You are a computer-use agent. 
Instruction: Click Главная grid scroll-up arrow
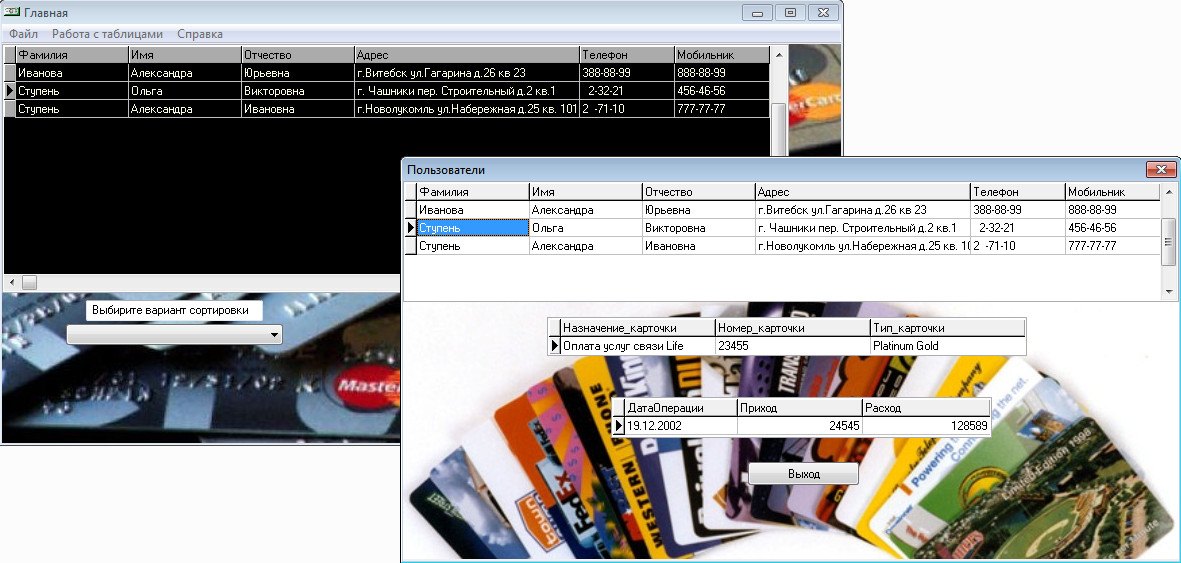[779, 54]
